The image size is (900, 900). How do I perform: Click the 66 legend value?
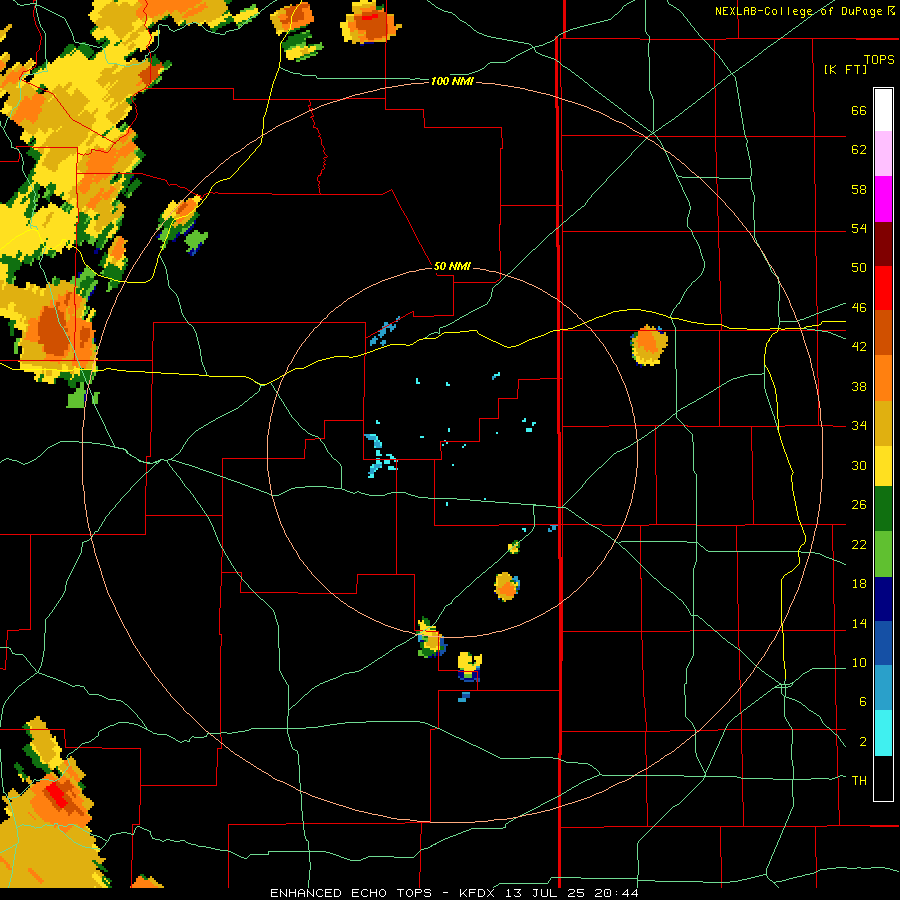tap(859, 110)
